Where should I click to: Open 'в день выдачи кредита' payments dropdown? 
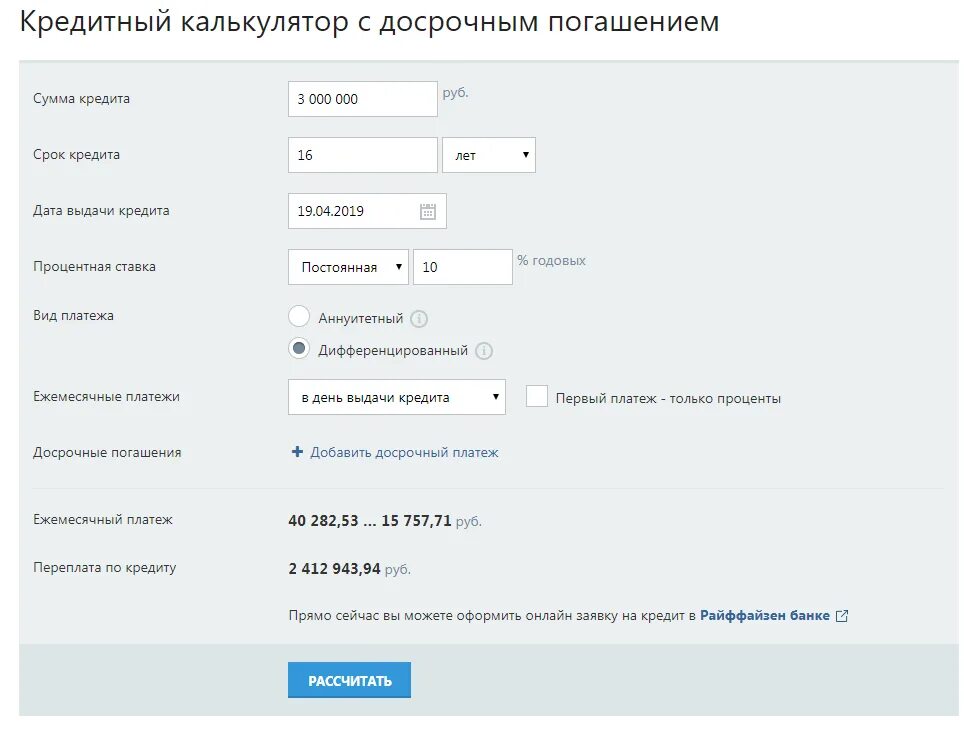click(x=396, y=397)
